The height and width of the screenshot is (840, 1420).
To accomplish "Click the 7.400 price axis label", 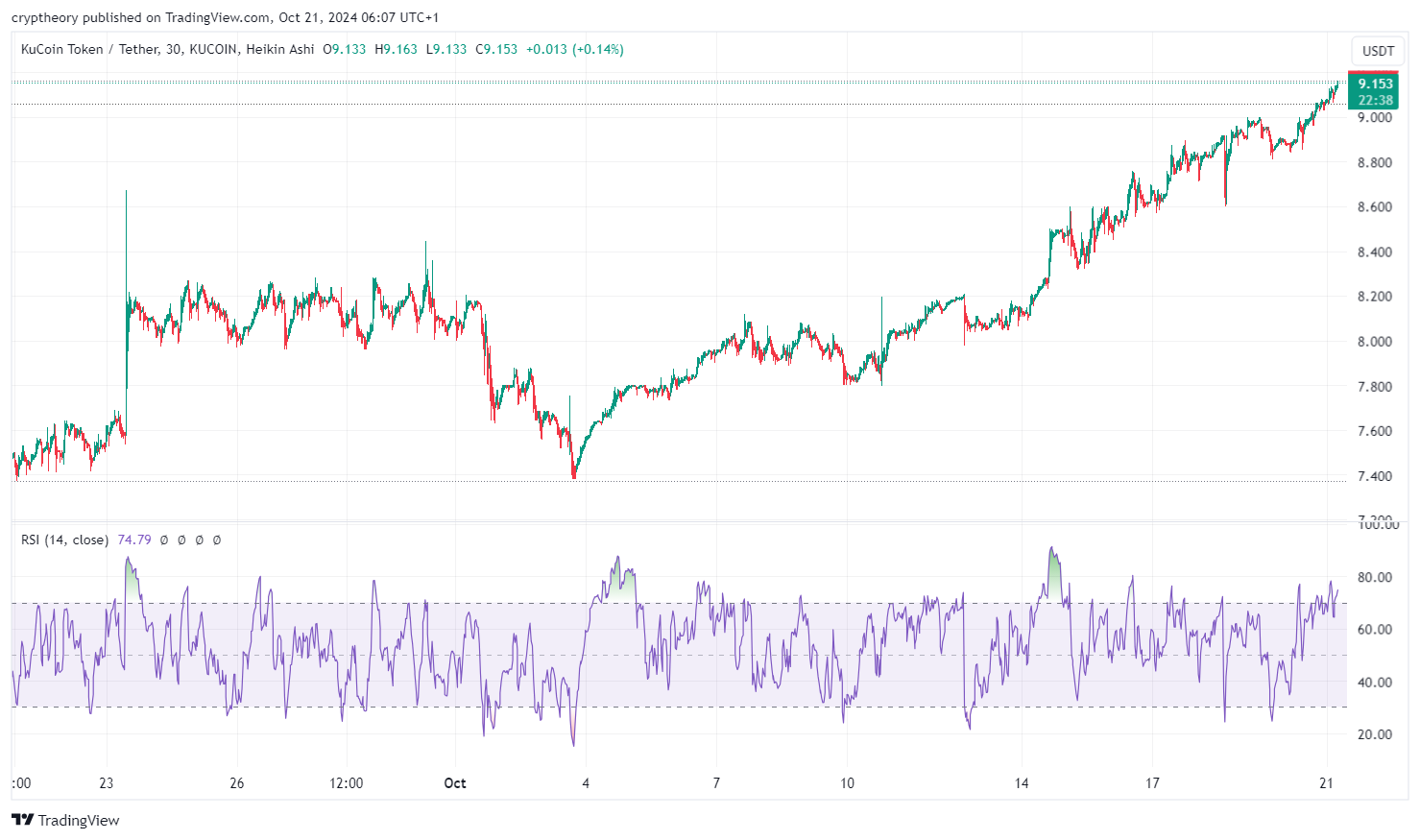I will pos(1374,476).
